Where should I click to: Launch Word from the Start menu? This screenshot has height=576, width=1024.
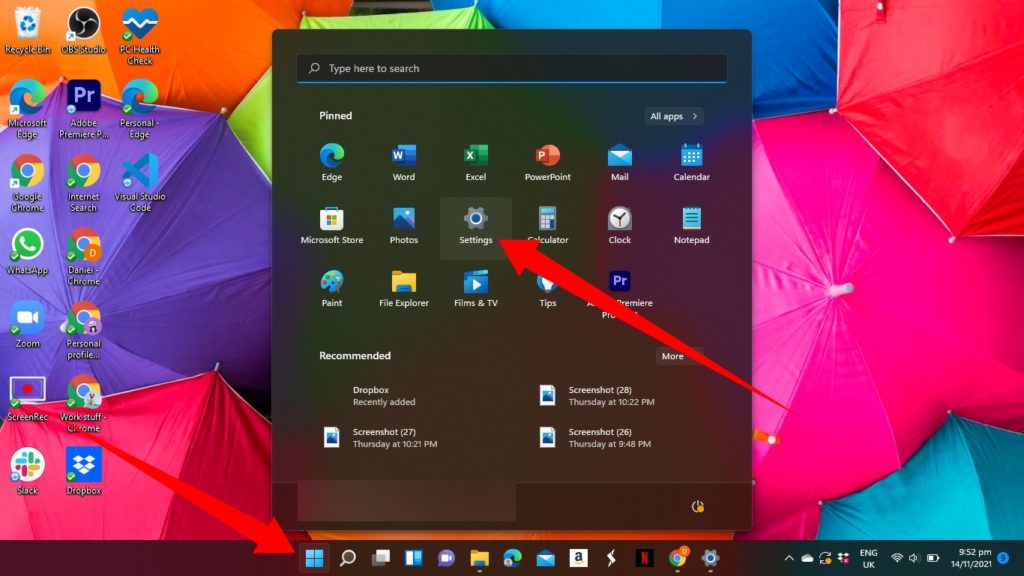tap(404, 162)
